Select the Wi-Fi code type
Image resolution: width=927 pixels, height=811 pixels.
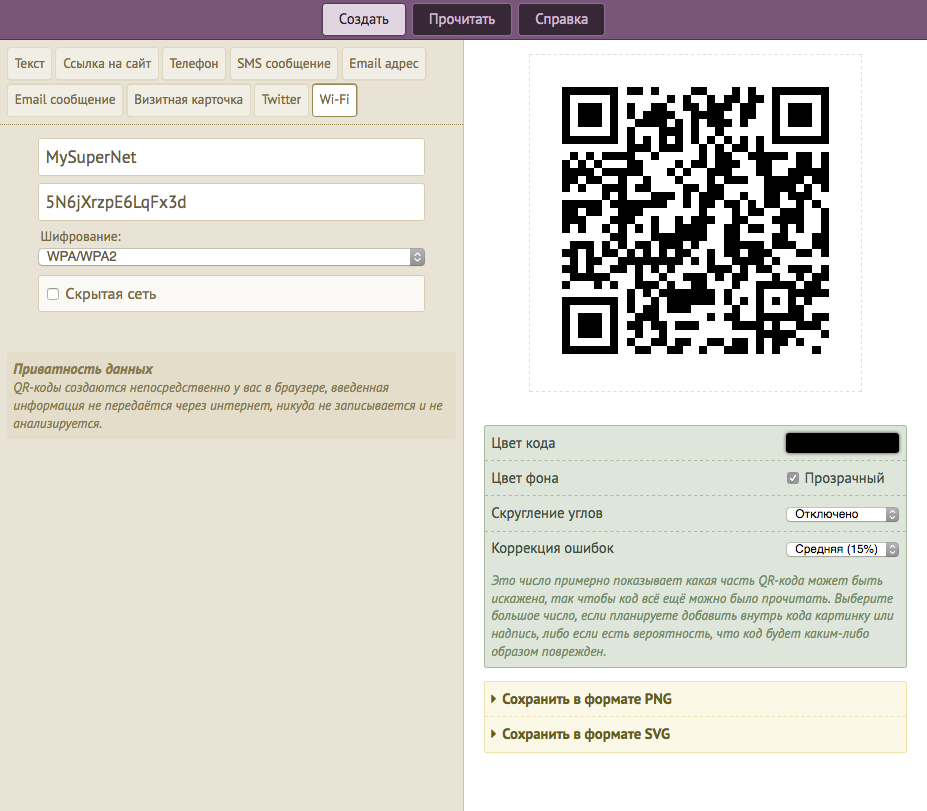335,99
